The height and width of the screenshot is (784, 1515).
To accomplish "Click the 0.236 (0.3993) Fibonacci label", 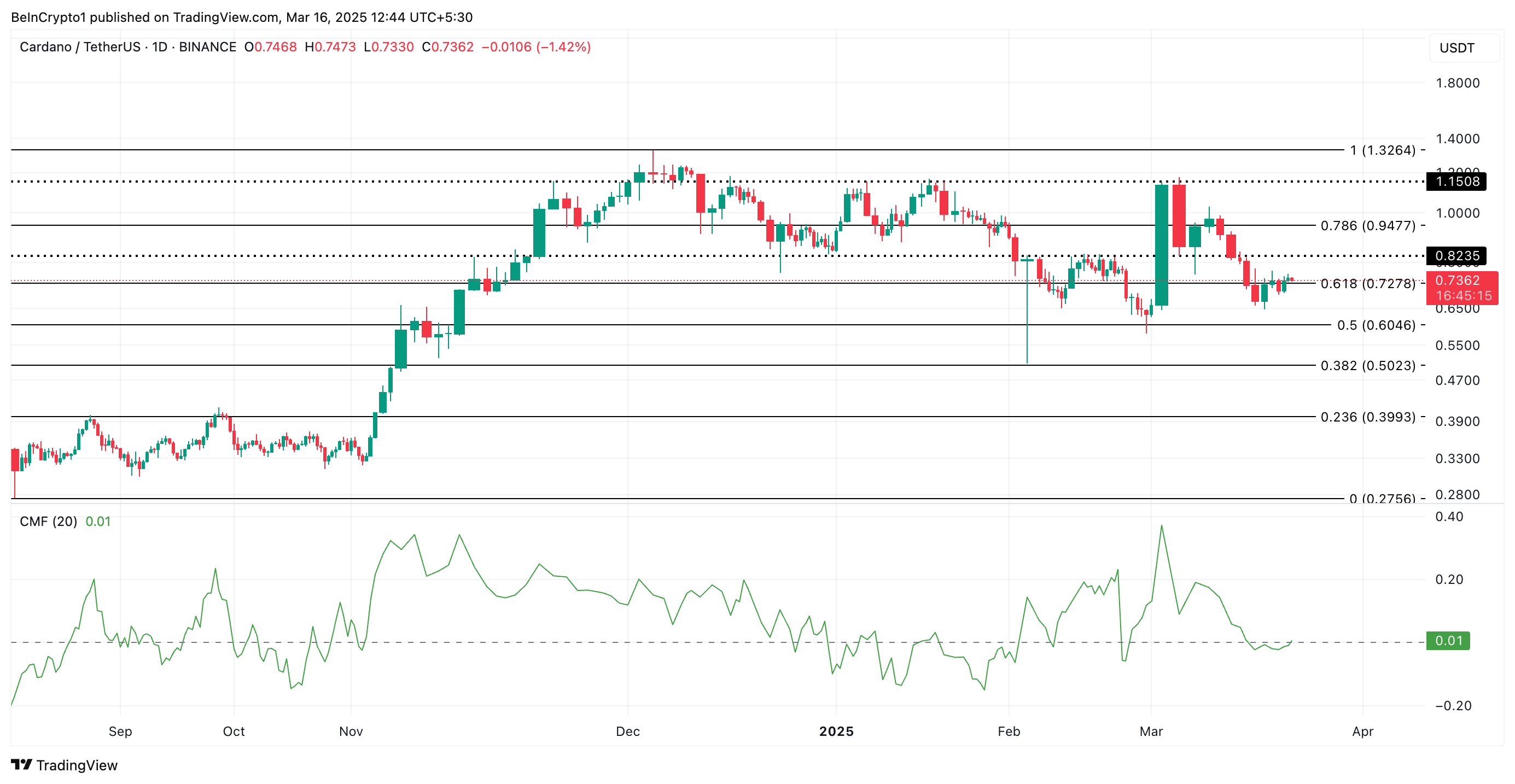I will 1367,417.
